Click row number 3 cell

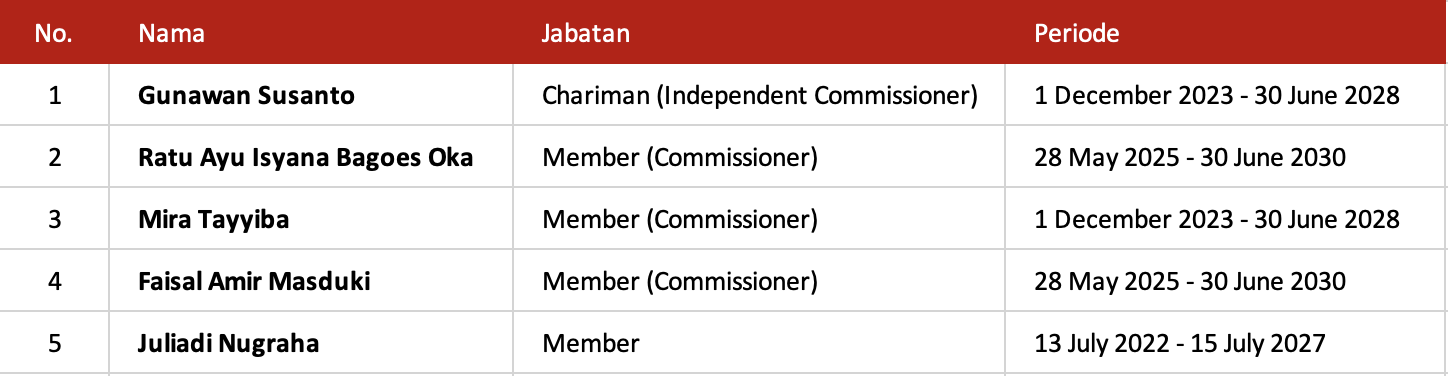coord(54,220)
